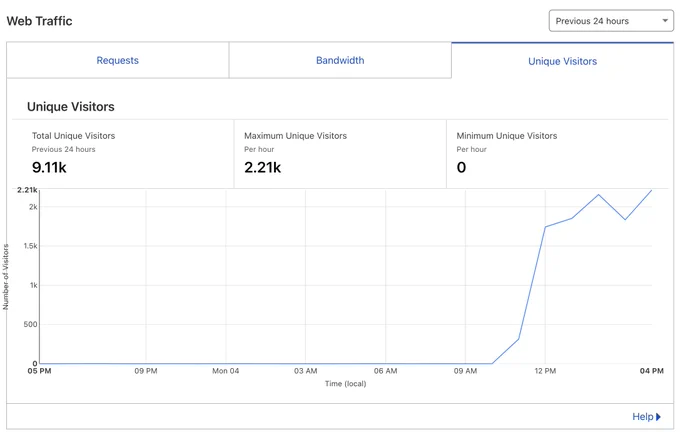Click the Help link
Image resolution: width=680 pixels, height=435 pixels.
click(x=642, y=417)
